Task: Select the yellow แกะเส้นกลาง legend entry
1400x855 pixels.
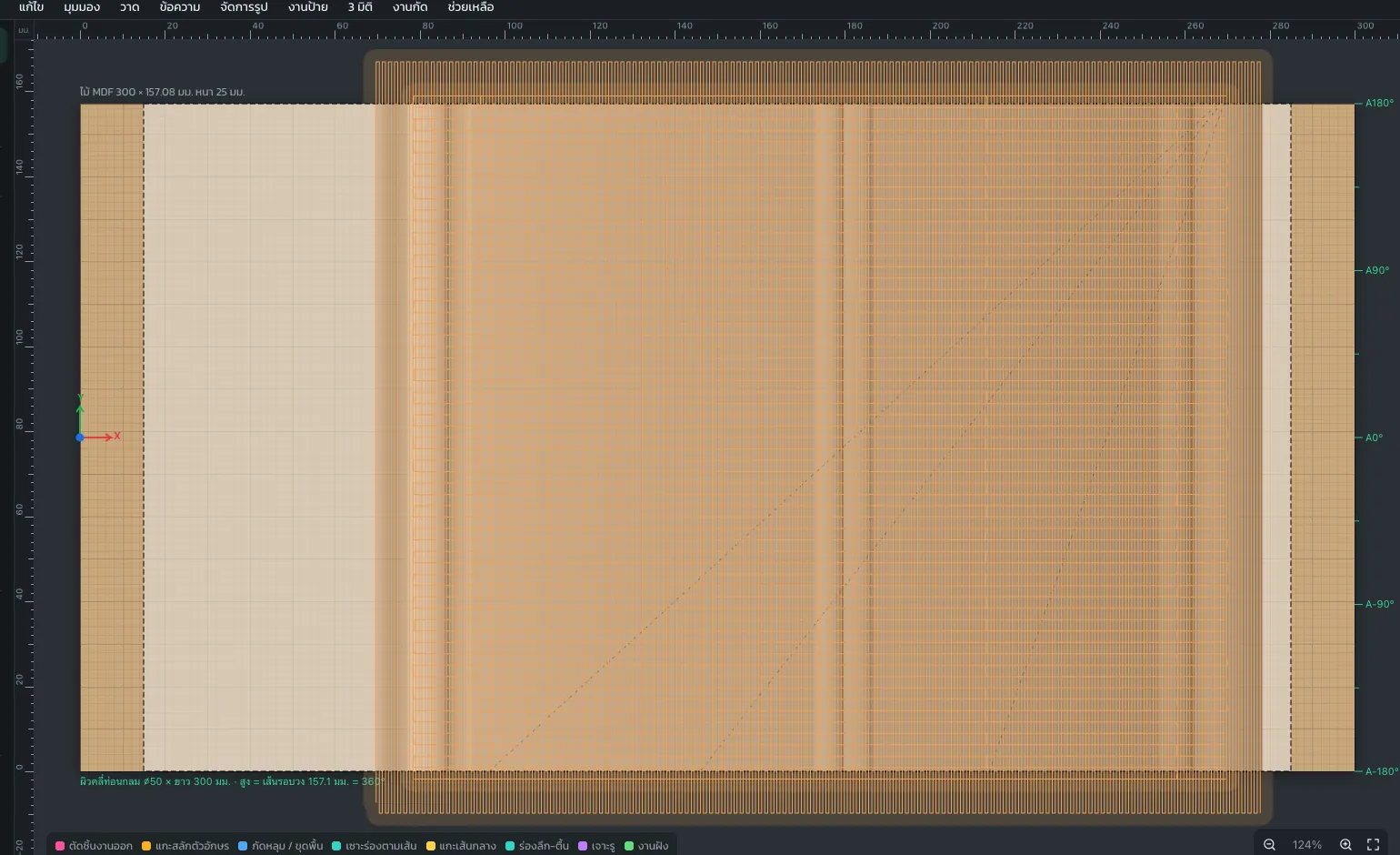Action: coord(461,846)
